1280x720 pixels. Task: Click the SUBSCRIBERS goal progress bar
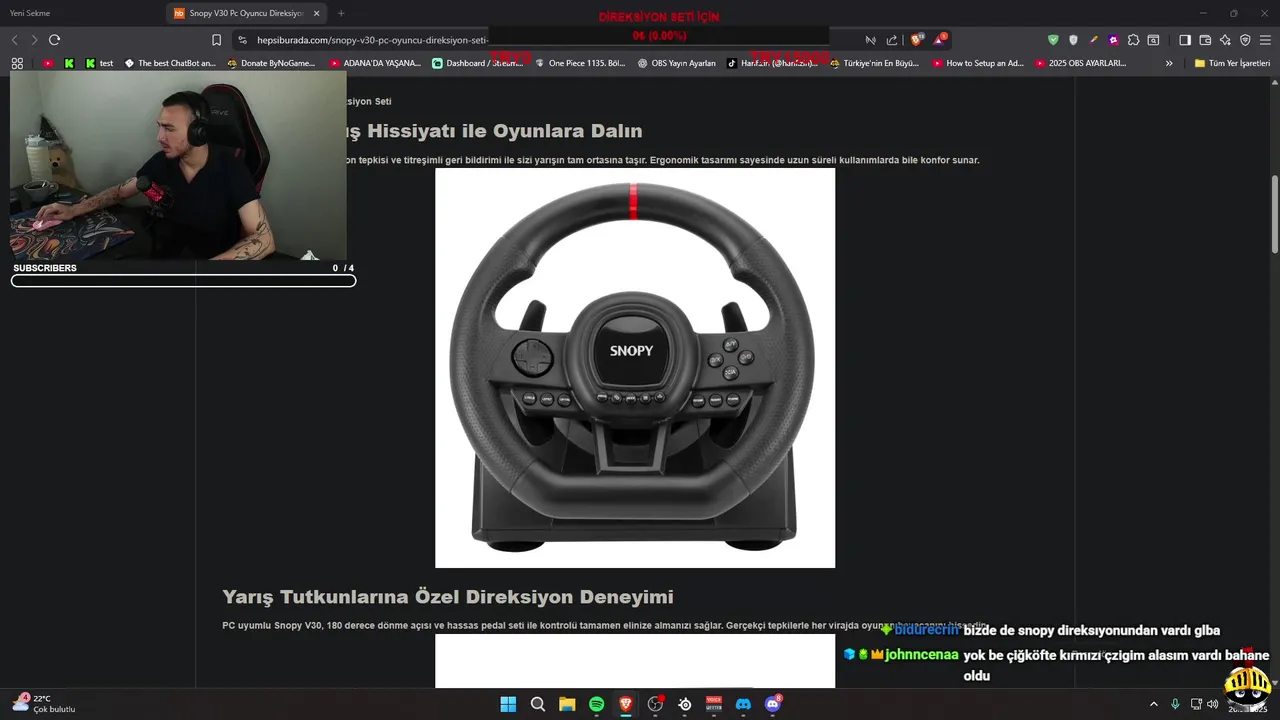coord(184,281)
